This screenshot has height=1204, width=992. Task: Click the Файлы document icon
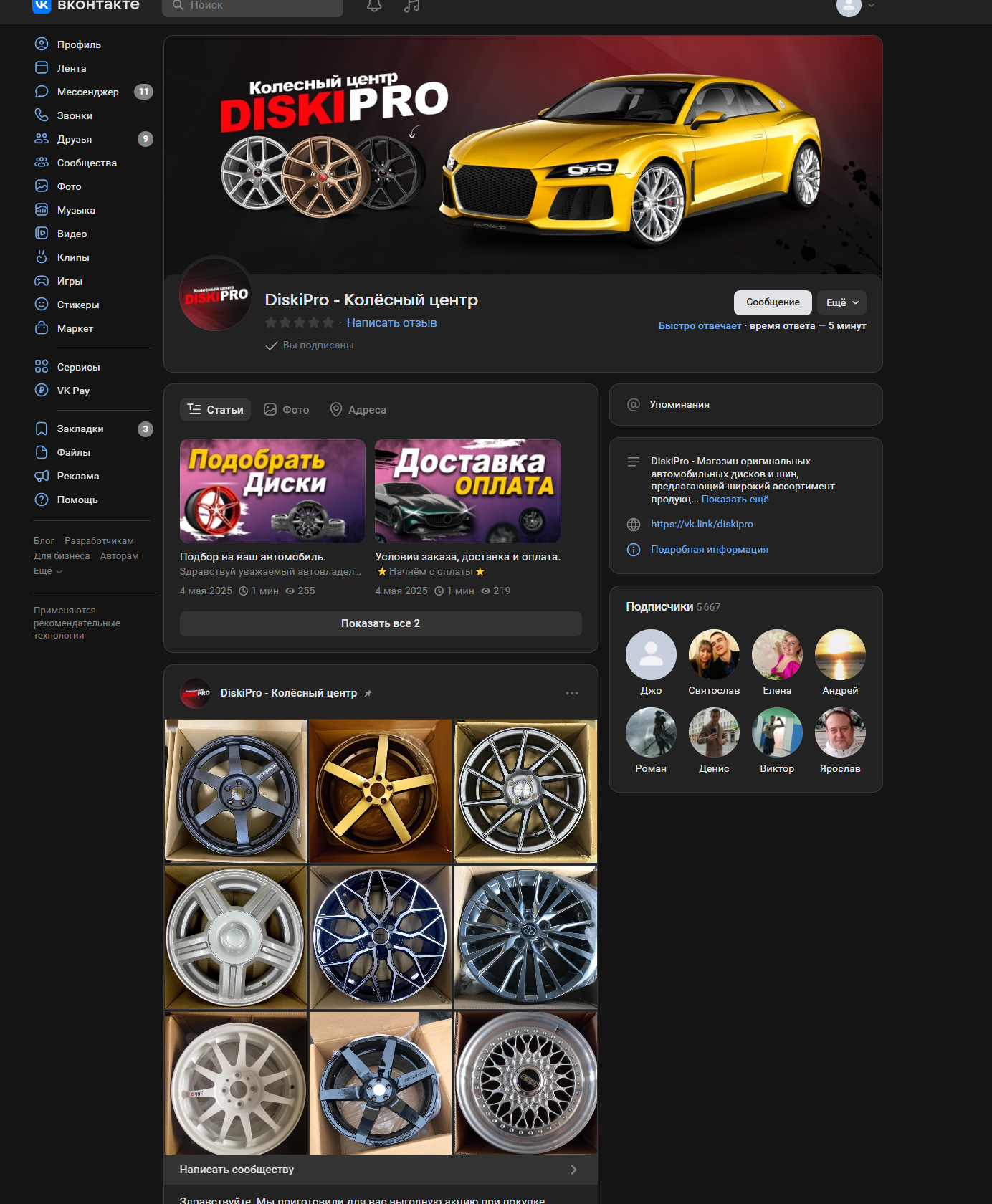point(42,452)
